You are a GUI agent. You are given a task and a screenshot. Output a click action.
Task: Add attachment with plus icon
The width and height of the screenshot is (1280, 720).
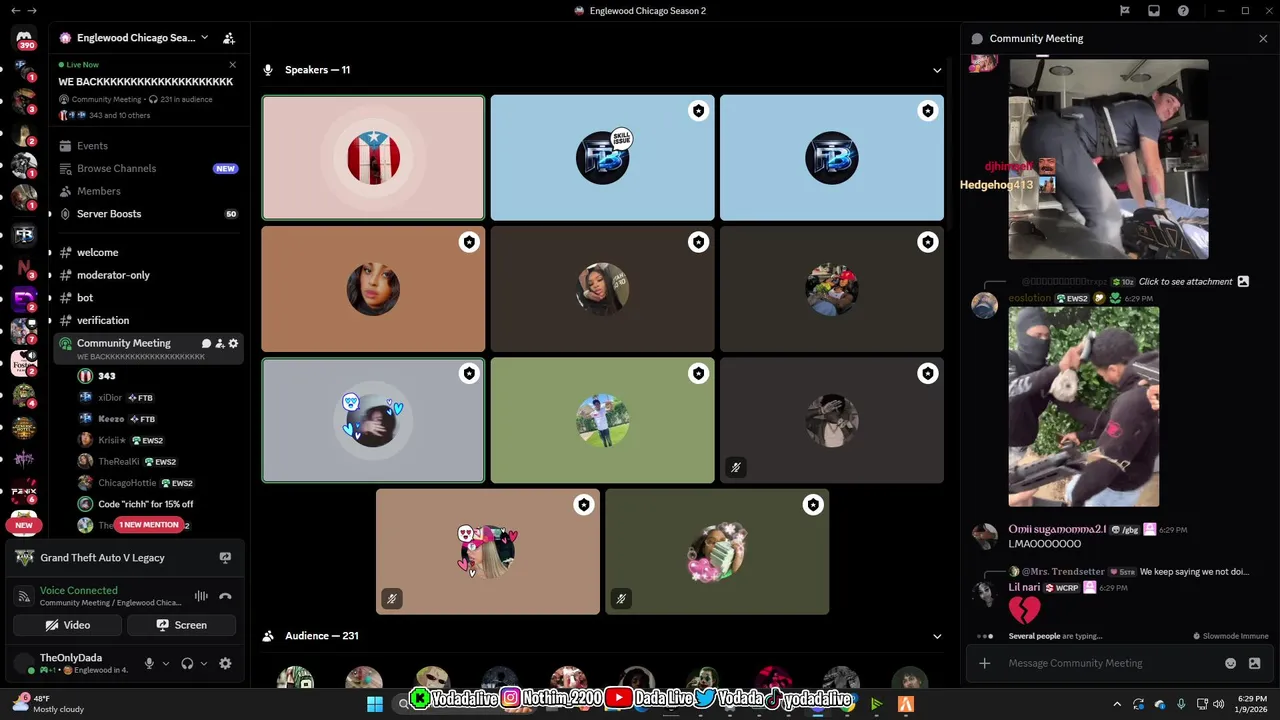(985, 663)
